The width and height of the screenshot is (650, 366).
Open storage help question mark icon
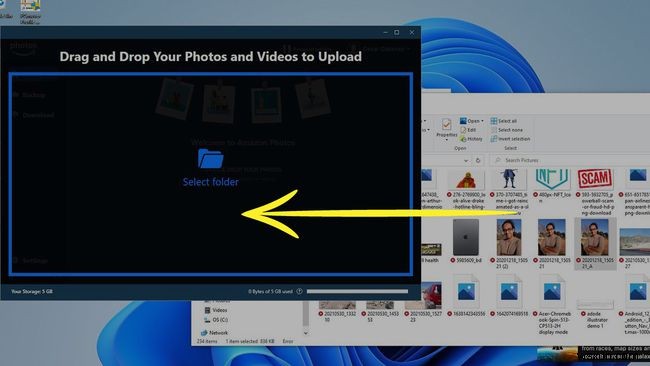point(299,291)
